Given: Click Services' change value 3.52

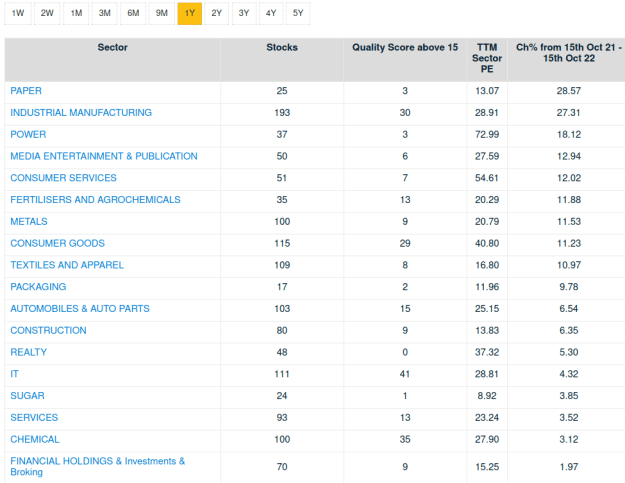Looking at the screenshot, I should [569, 418].
